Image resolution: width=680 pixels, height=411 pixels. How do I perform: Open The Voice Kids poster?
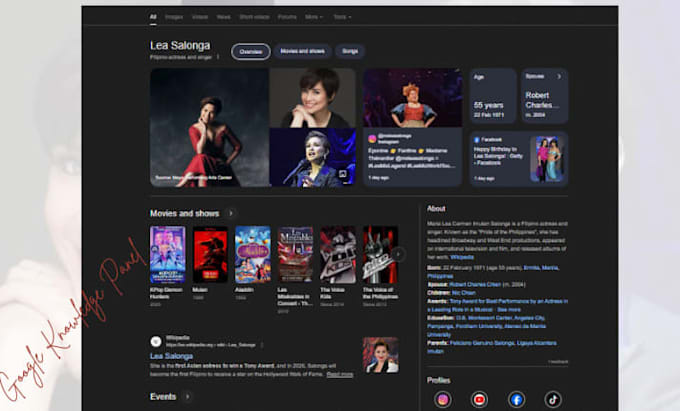(x=337, y=254)
